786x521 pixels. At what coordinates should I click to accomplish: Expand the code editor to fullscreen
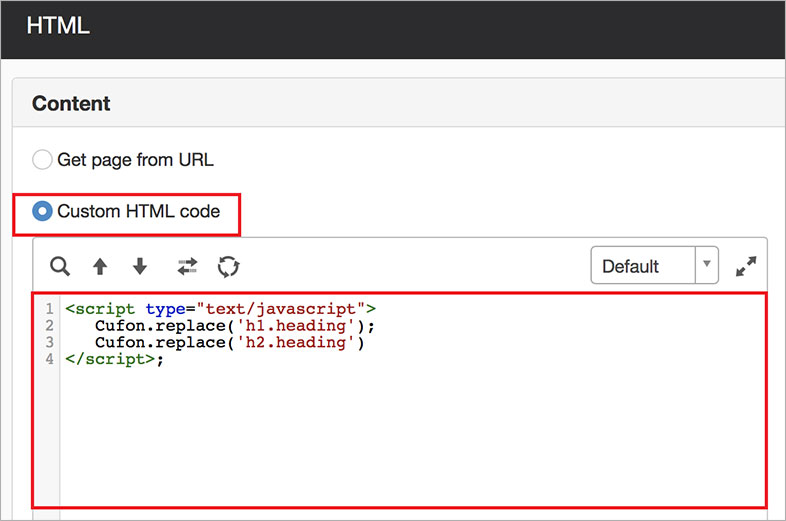click(x=746, y=267)
